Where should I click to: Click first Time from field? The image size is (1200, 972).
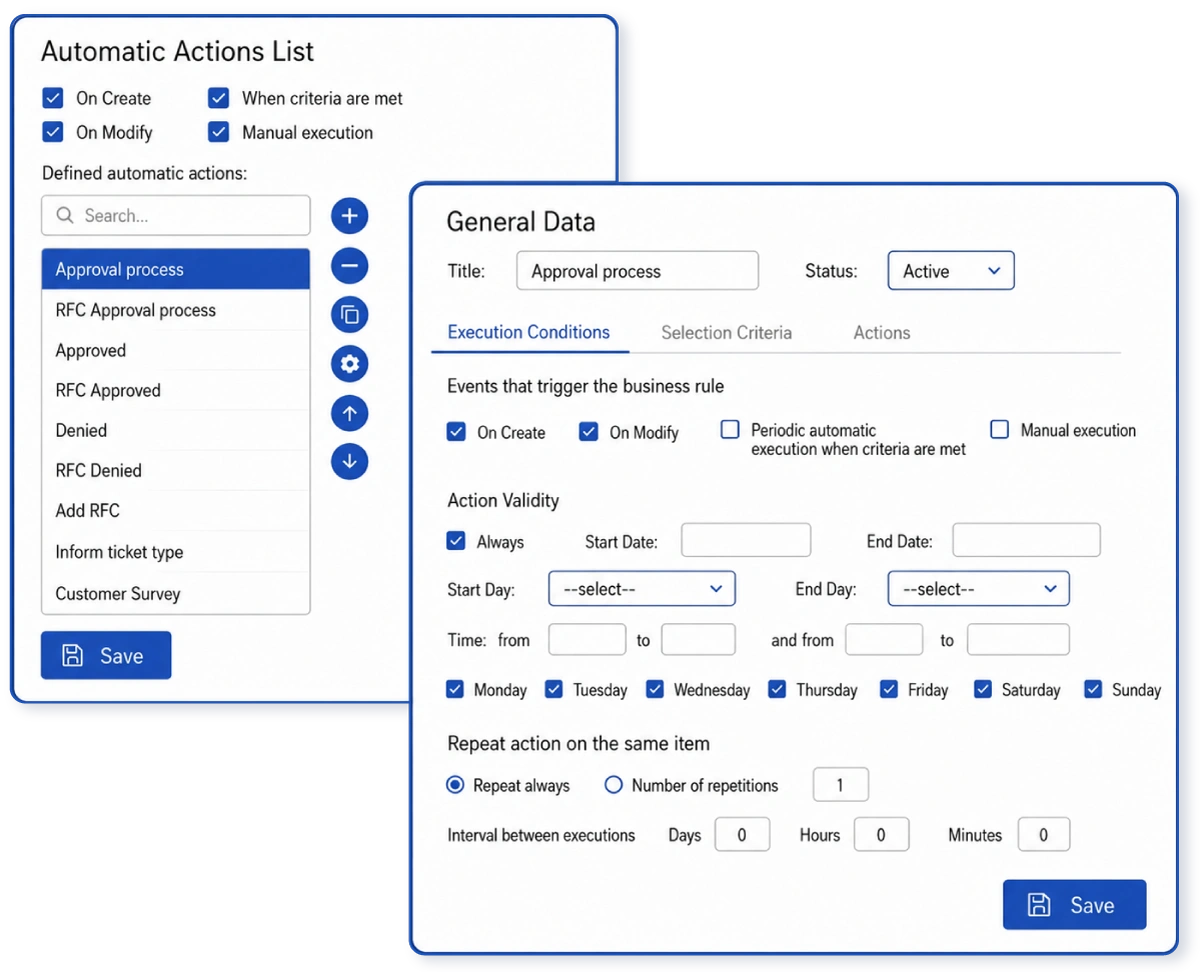coord(588,640)
